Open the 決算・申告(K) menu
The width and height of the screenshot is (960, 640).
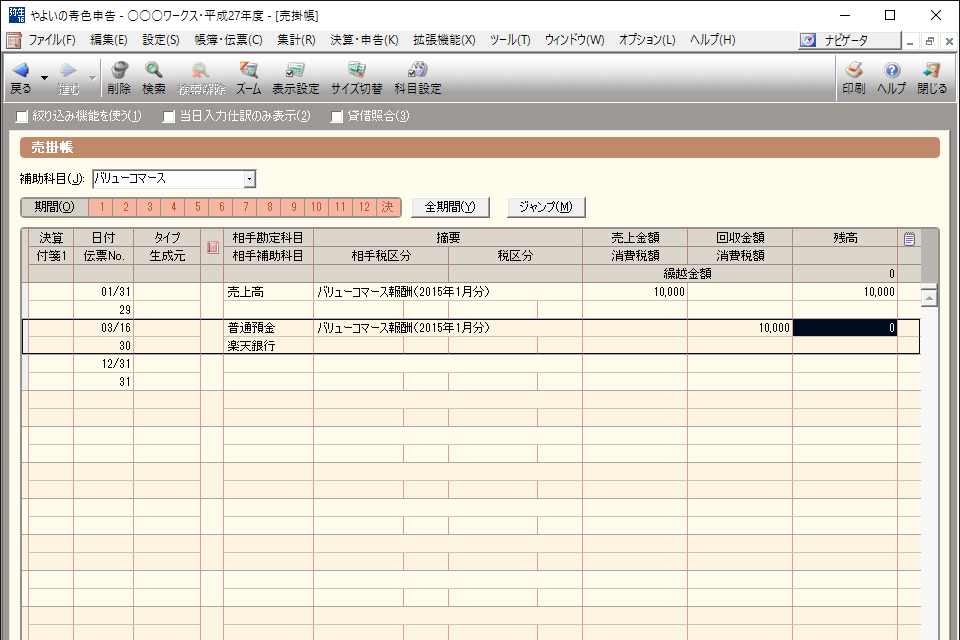coord(364,40)
